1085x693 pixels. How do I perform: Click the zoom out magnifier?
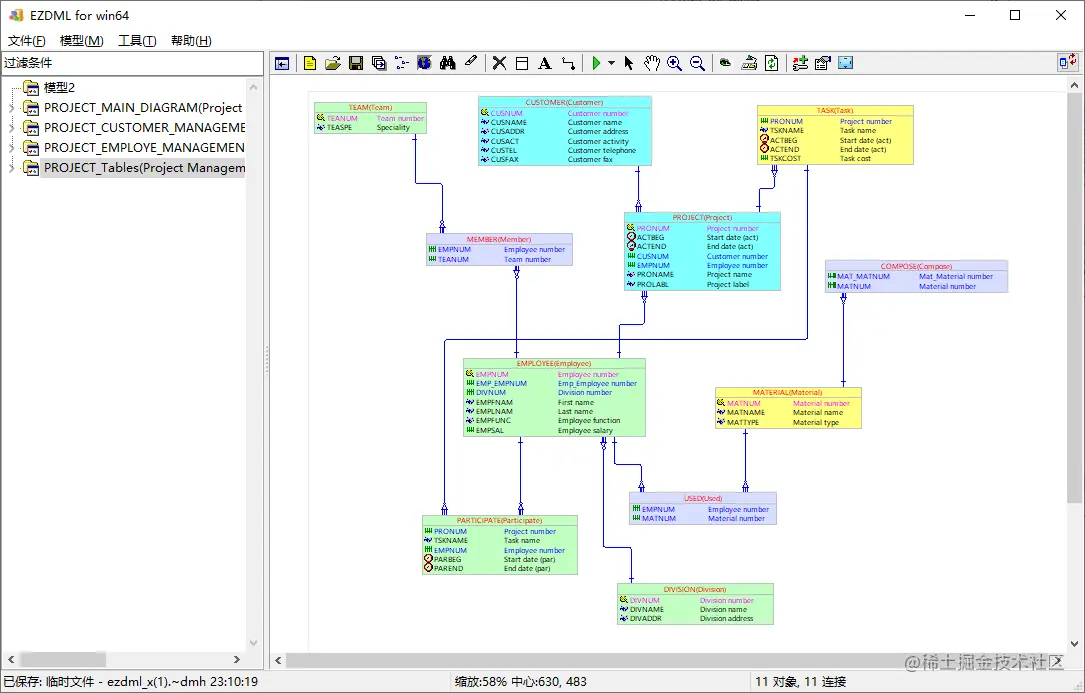tap(698, 64)
